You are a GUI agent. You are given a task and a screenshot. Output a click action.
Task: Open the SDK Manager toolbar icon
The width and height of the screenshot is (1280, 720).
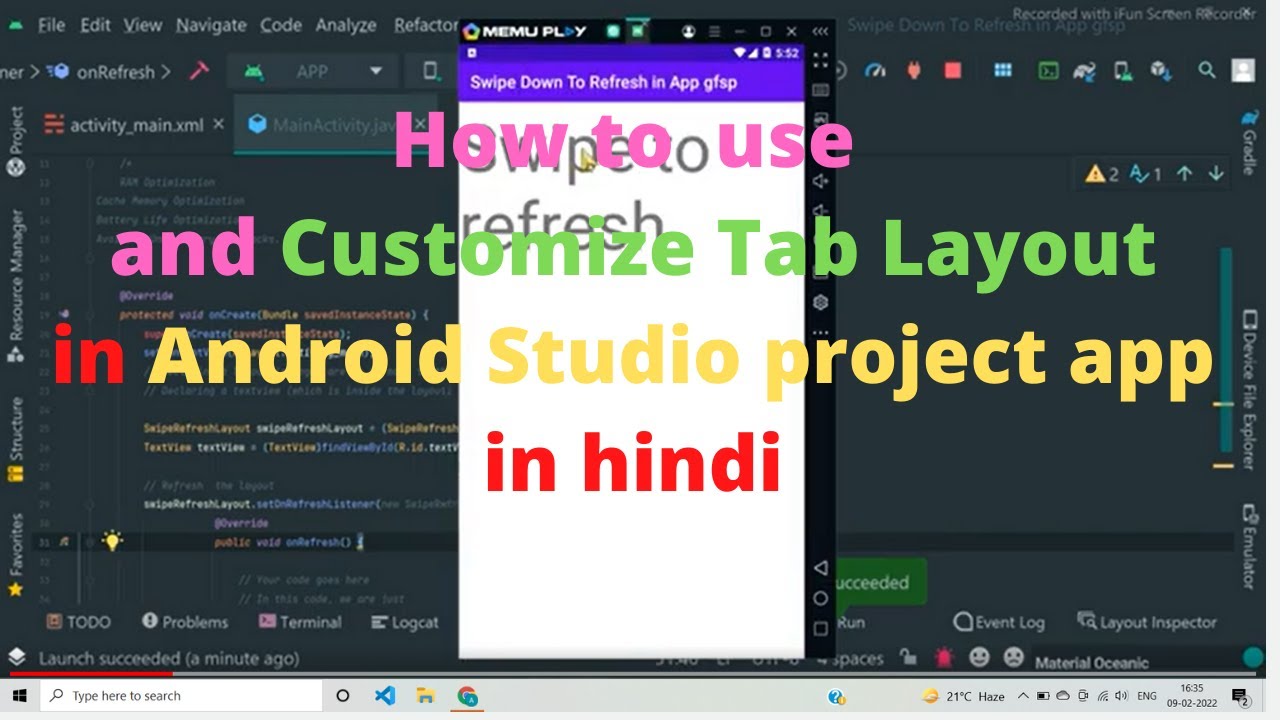point(1160,70)
